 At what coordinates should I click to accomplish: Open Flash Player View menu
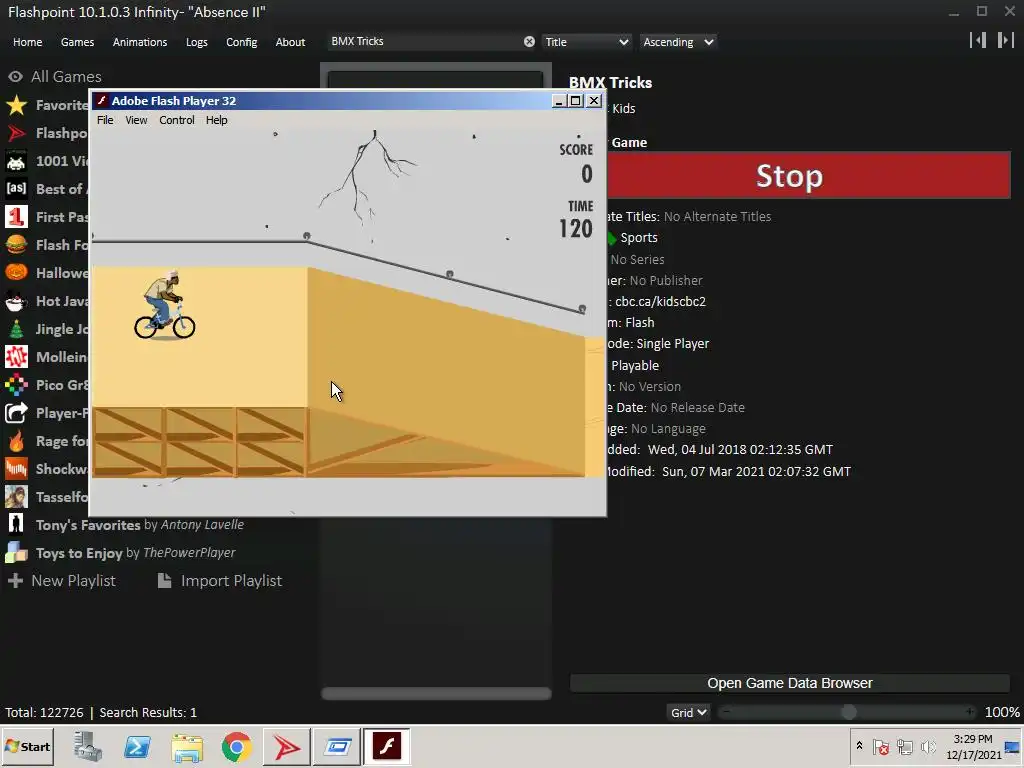click(x=136, y=120)
